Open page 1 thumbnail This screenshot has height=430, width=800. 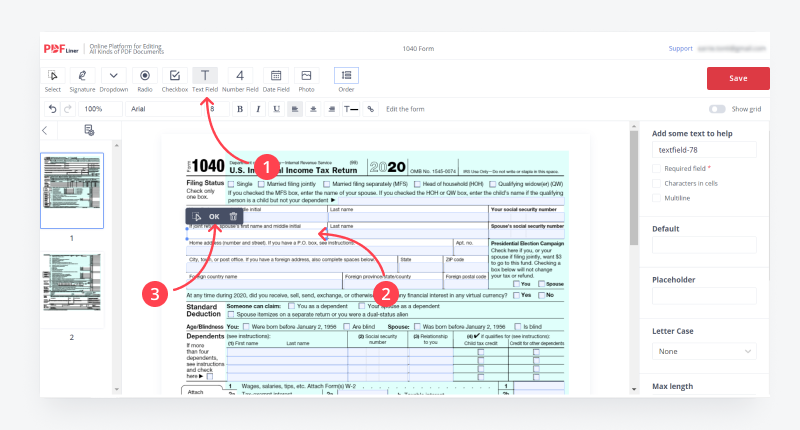(72, 190)
